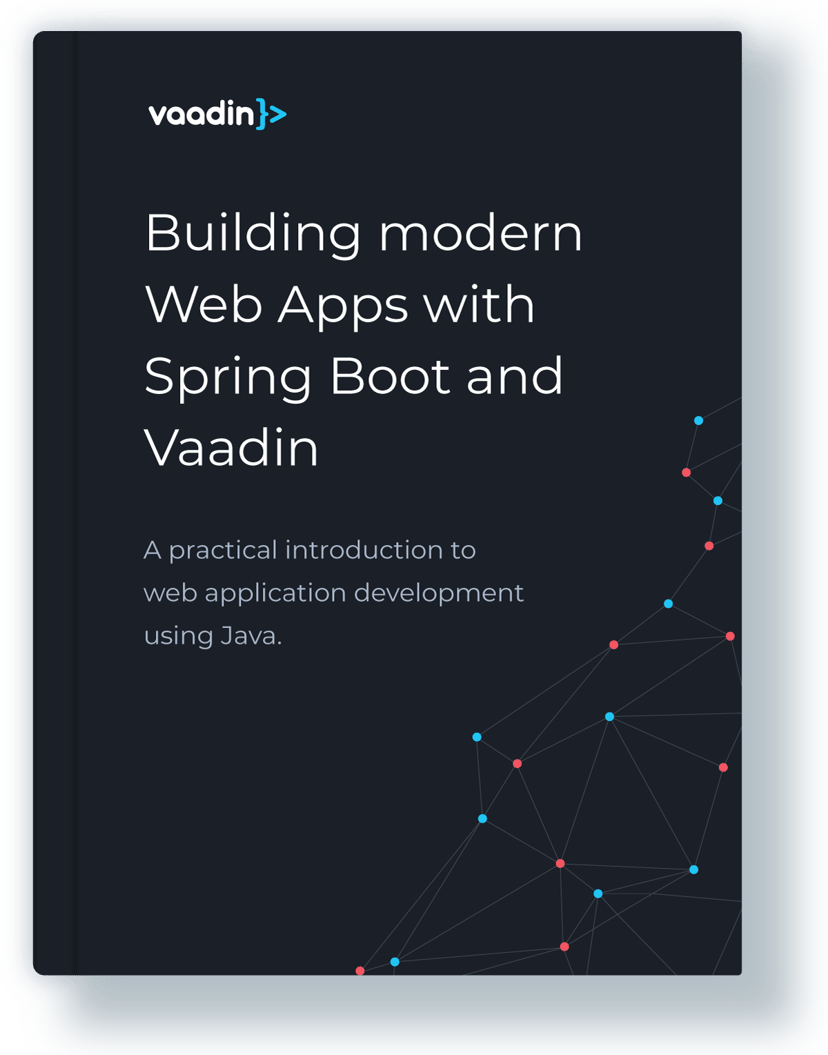The image size is (828, 1055).
Task: Select the Vaadin chevron symbol
Action: click(270, 114)
